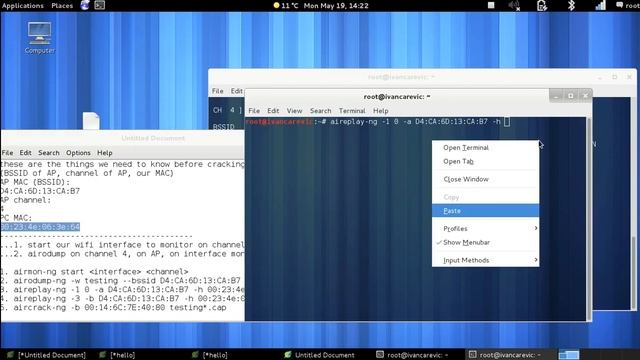Click the front terminal scrollbar
640x360 pixels.
pyautogui.click(x=589, y=218)
